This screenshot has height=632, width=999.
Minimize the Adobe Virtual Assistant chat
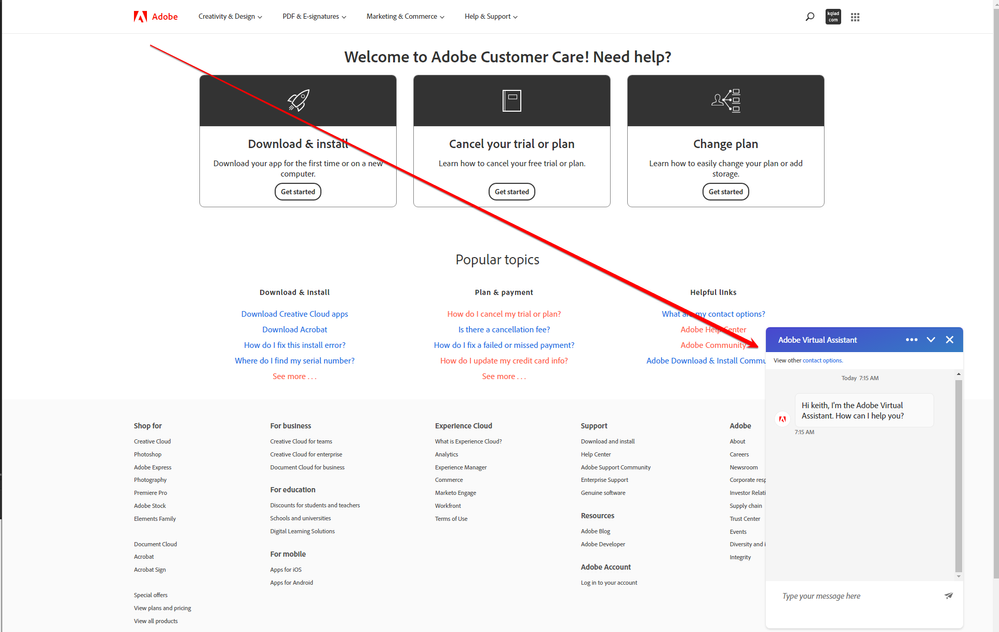point(931,340)
